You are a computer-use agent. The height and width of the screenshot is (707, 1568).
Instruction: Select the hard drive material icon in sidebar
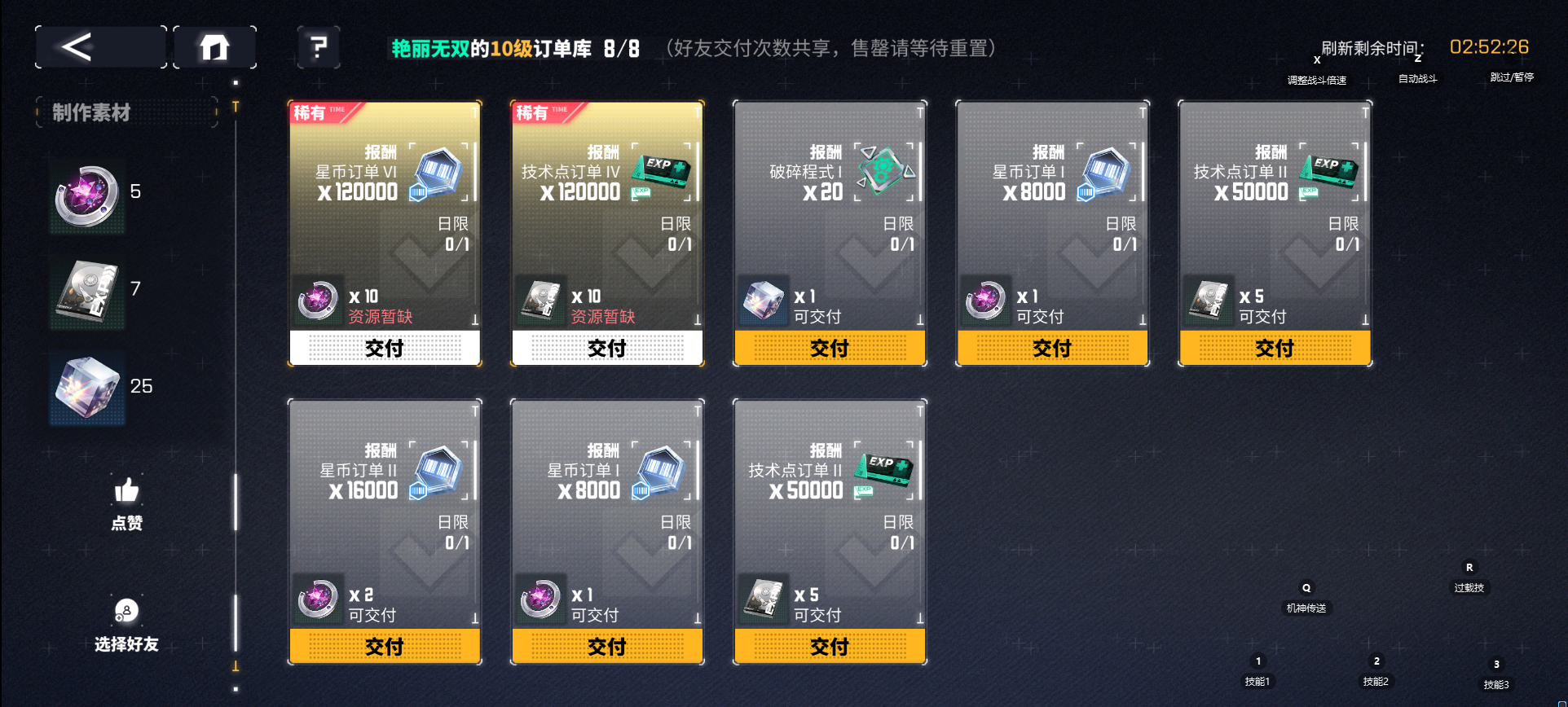[86, 292]
